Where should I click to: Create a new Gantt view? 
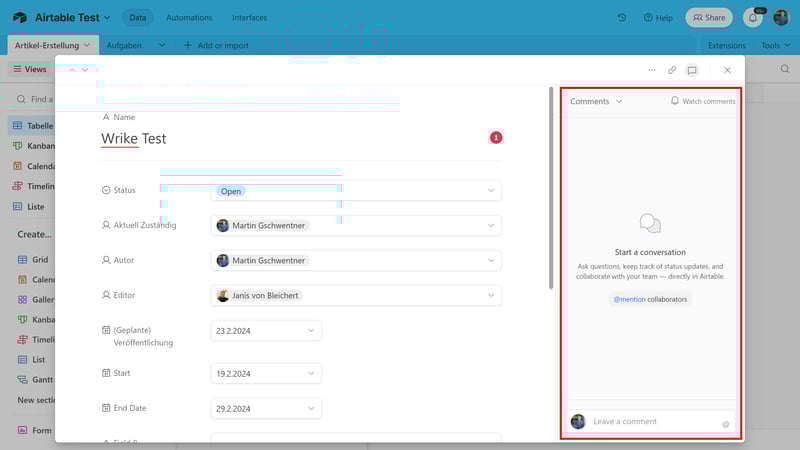click(x=35, y=380)
